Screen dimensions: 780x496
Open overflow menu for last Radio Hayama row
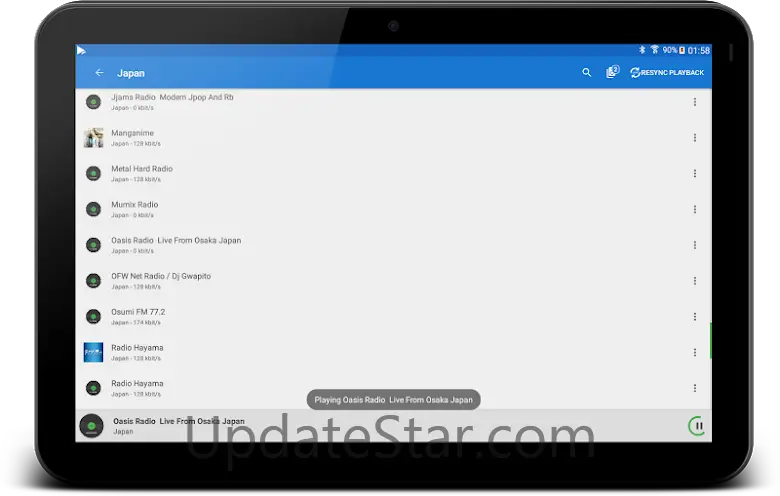(x=694, y=388)
